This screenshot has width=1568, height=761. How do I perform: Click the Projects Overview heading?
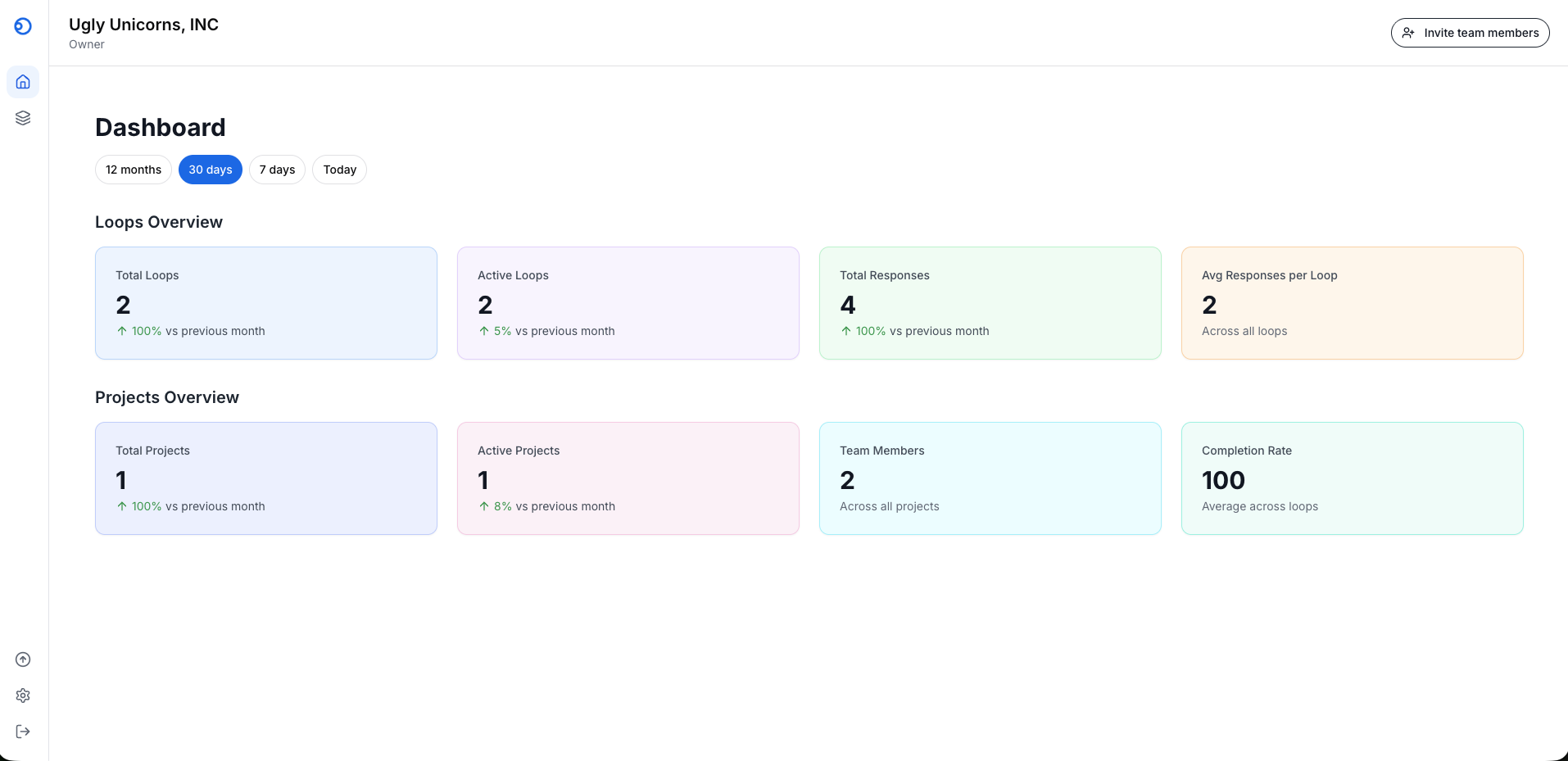(x=166, y=397)
